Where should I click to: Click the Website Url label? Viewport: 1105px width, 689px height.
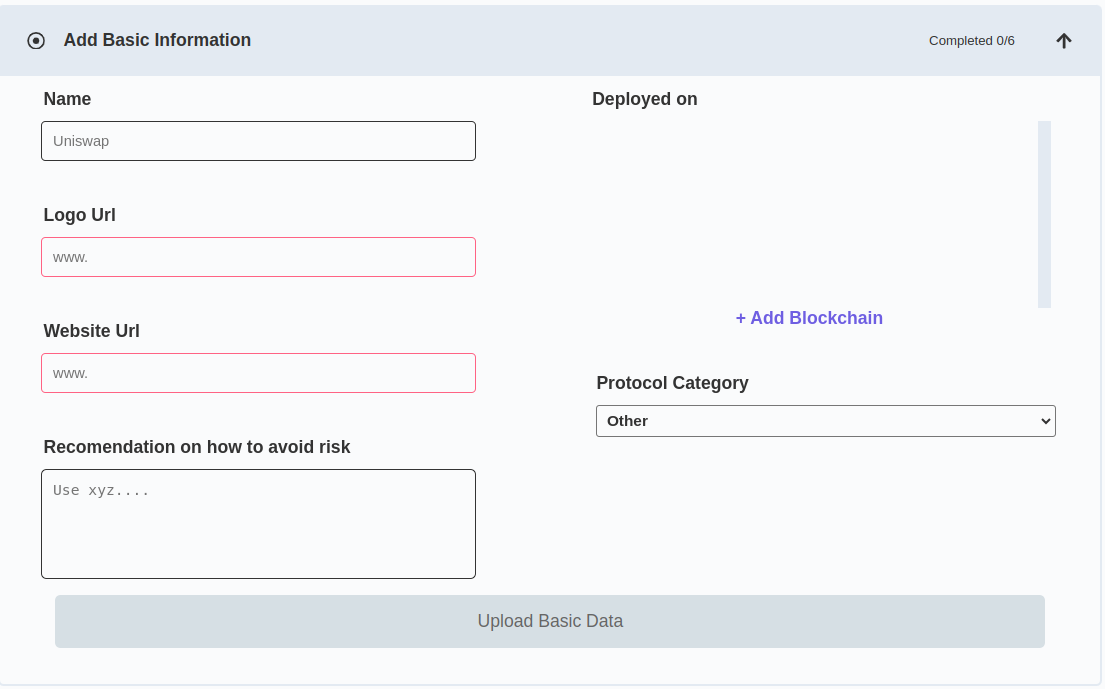coord(92,331)
